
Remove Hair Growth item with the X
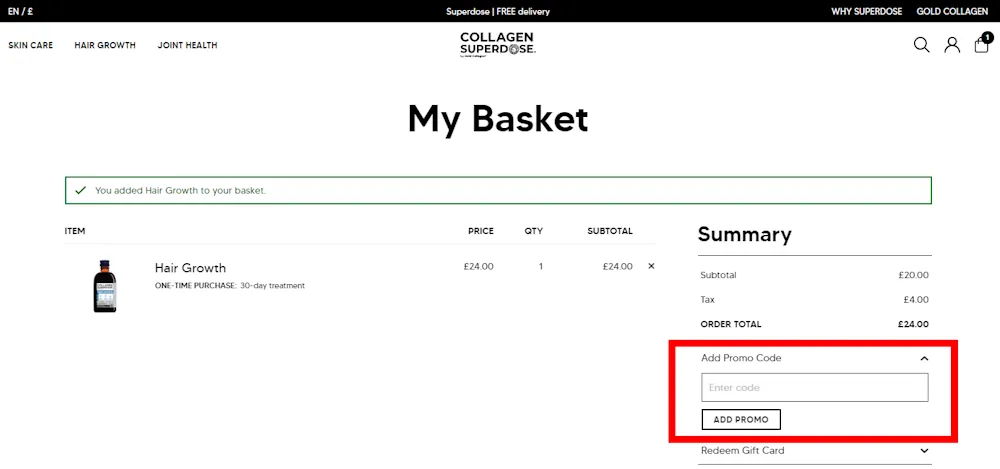pos(651,266)
